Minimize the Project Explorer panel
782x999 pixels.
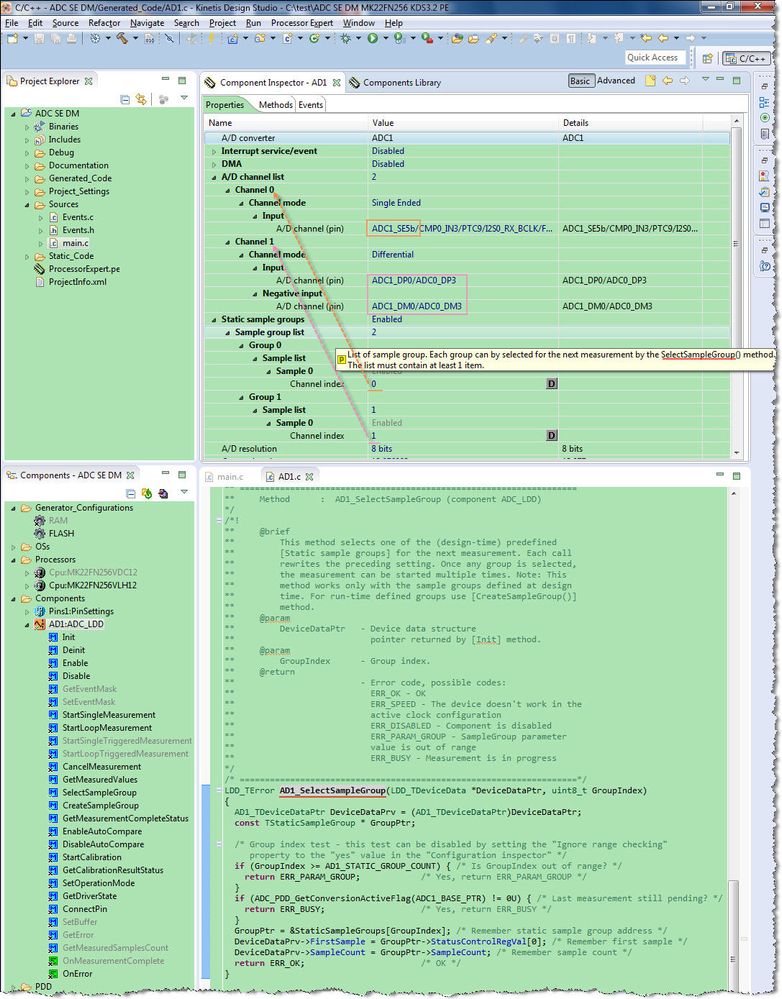pyautogui.click(x=165, y=80)
